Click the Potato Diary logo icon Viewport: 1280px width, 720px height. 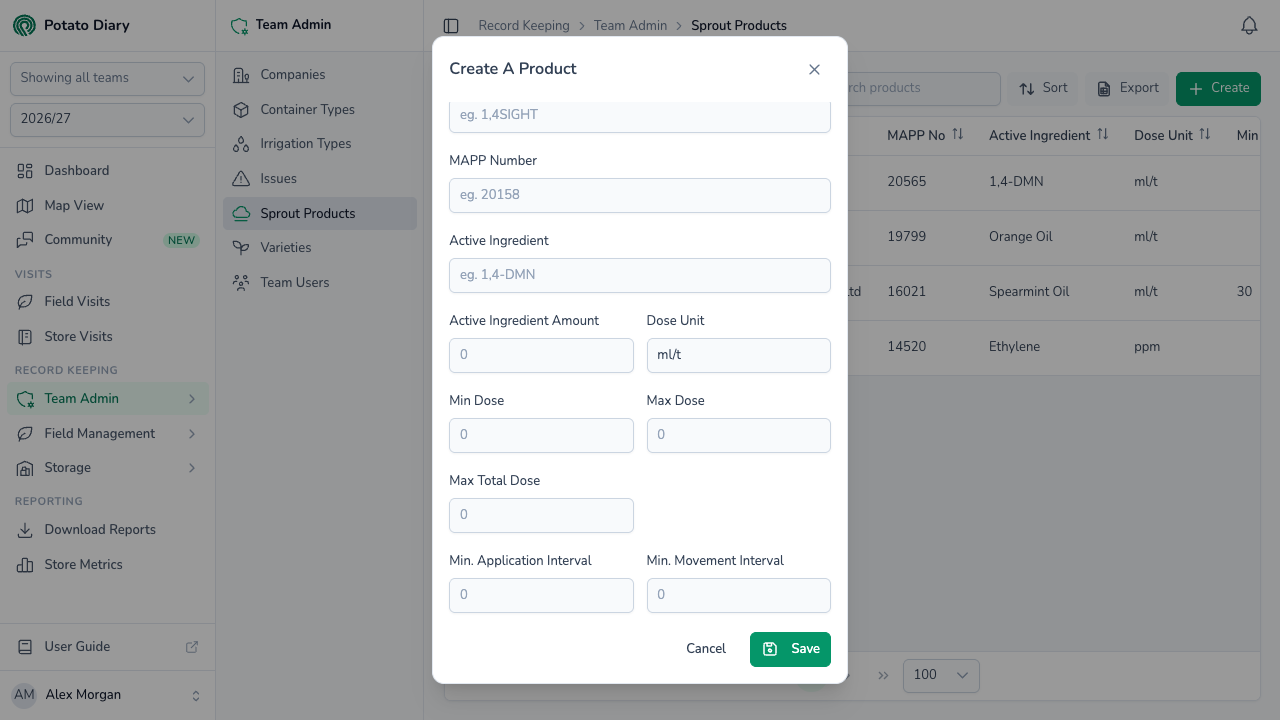pos(24,25)
